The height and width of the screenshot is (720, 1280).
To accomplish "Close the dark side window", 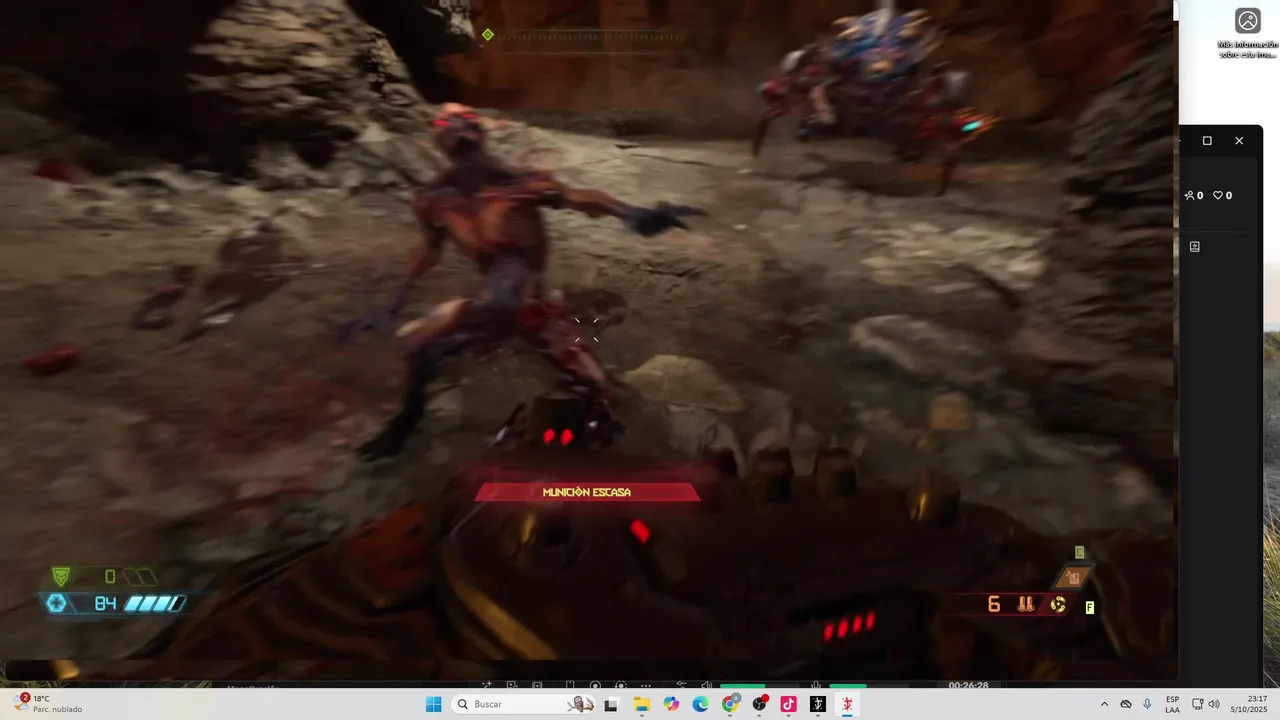I will [1239, 141].
